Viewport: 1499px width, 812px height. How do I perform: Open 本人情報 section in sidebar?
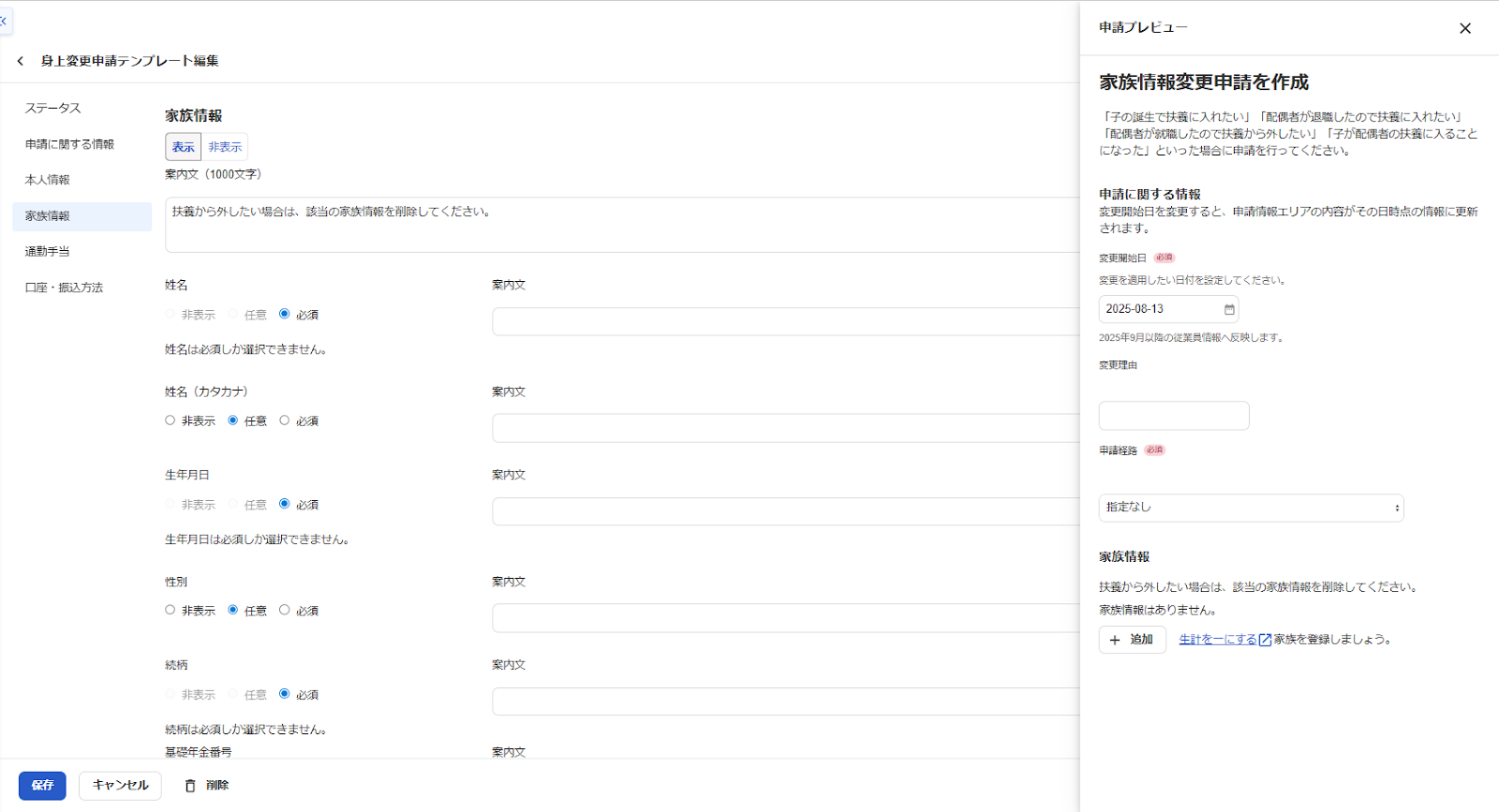pos(82,180)
